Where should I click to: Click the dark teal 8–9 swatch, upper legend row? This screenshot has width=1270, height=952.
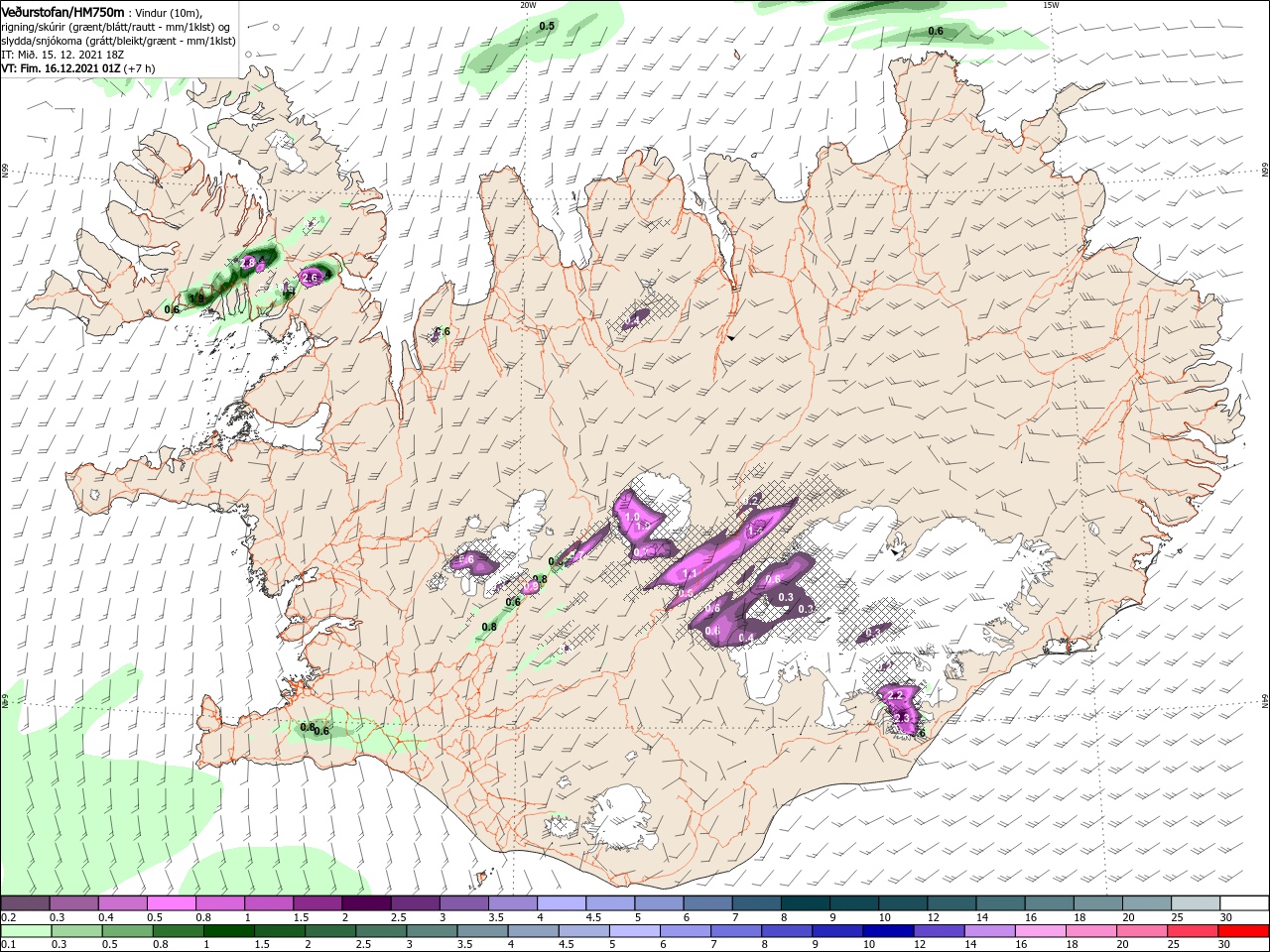(805, 903)
